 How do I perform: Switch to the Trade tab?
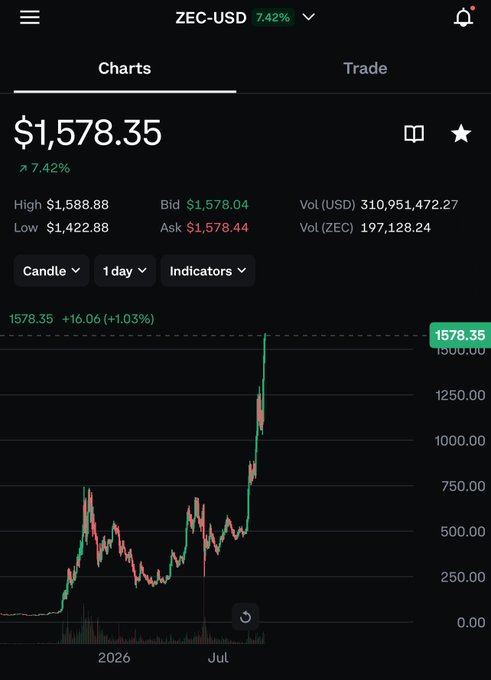coord(365,69)
